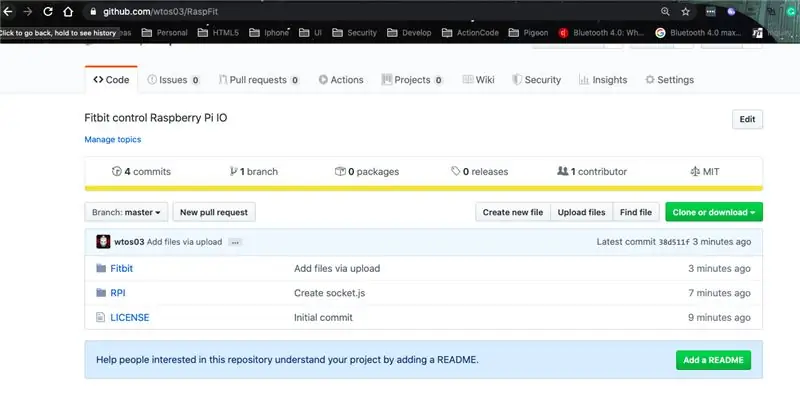Open the MIT license link
This screenshot has height=393, width=800.
pos(705,171)
